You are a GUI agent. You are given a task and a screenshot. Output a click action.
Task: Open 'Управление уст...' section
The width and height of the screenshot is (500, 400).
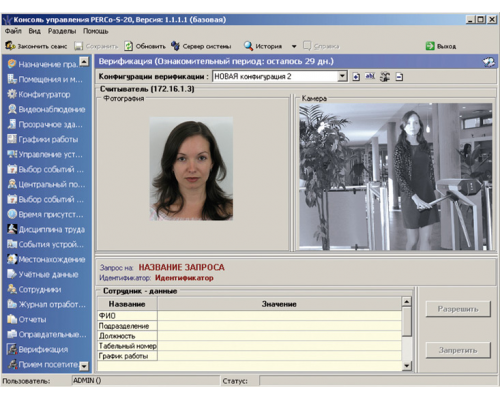[45, 154]
